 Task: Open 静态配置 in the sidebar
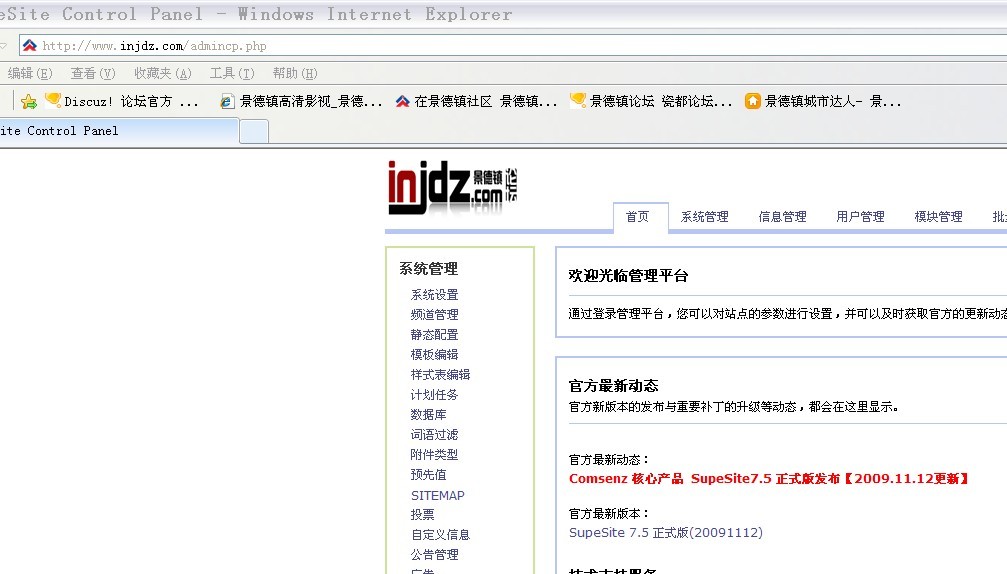pos(434,335)
